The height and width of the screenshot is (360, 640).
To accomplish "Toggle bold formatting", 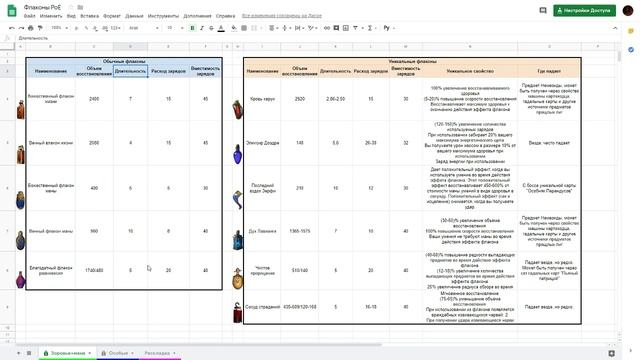I will pyautogui.click(x=192, y=28).
